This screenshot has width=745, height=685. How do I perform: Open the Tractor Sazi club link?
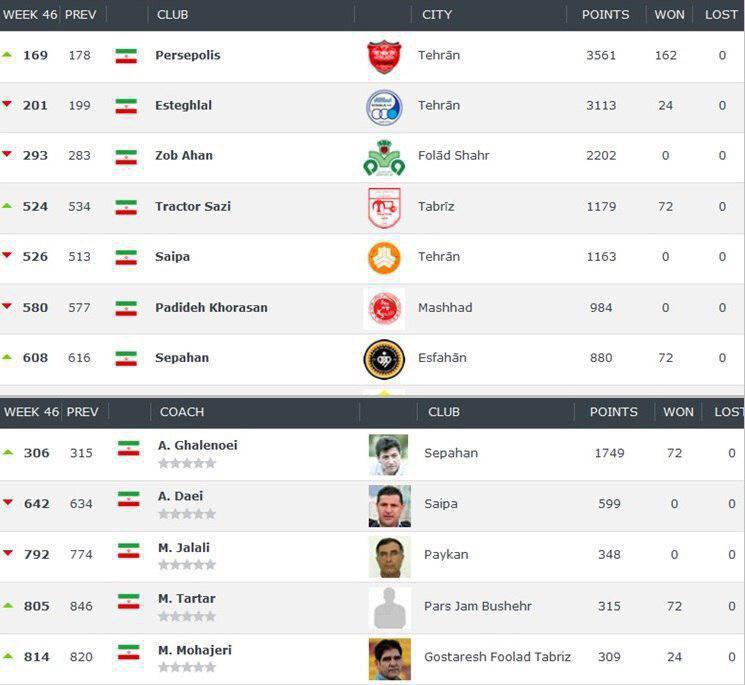193,206
